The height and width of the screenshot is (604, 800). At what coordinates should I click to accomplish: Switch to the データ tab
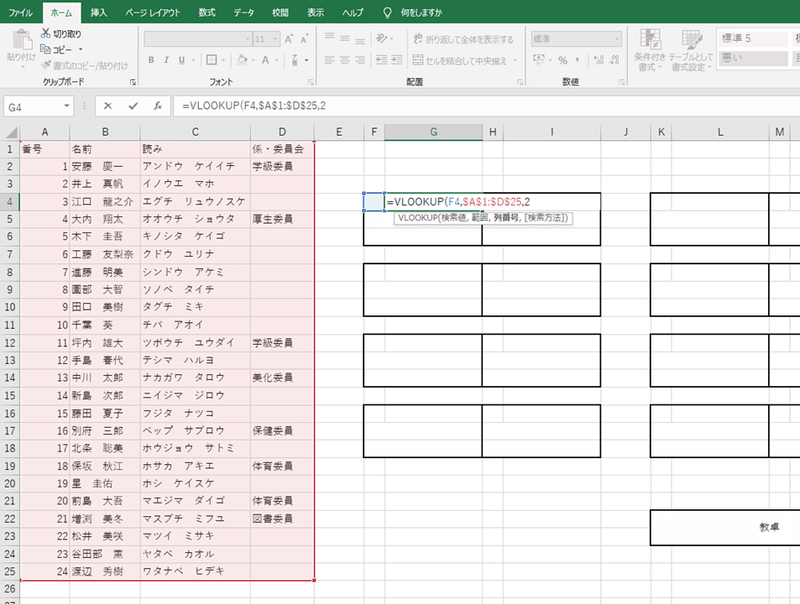coord(243,12)
